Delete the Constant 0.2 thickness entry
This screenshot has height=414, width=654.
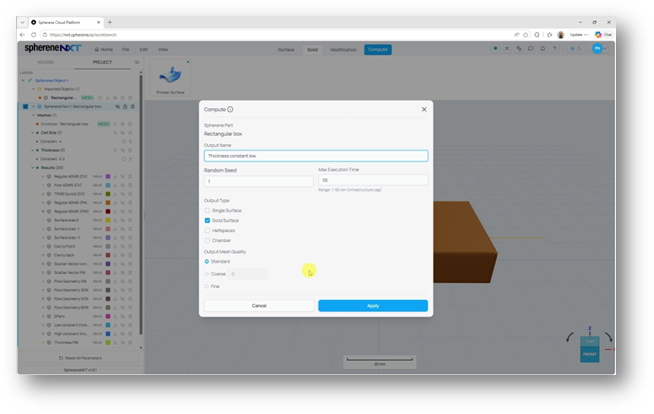(130, 159)
